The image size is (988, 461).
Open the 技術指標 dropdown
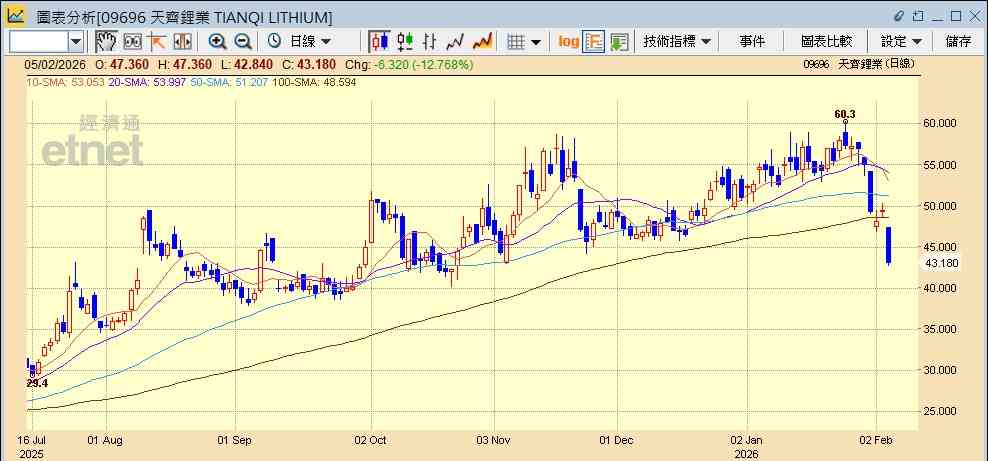676,42
